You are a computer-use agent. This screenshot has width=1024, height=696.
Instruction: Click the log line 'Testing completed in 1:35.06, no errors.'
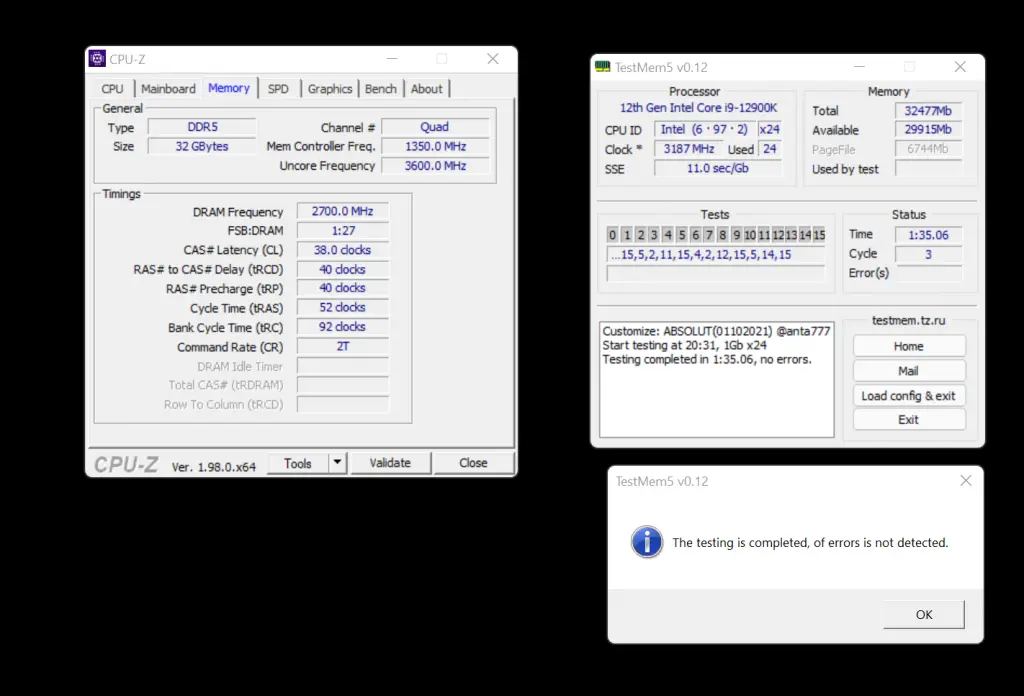click(x=707, y=359)
